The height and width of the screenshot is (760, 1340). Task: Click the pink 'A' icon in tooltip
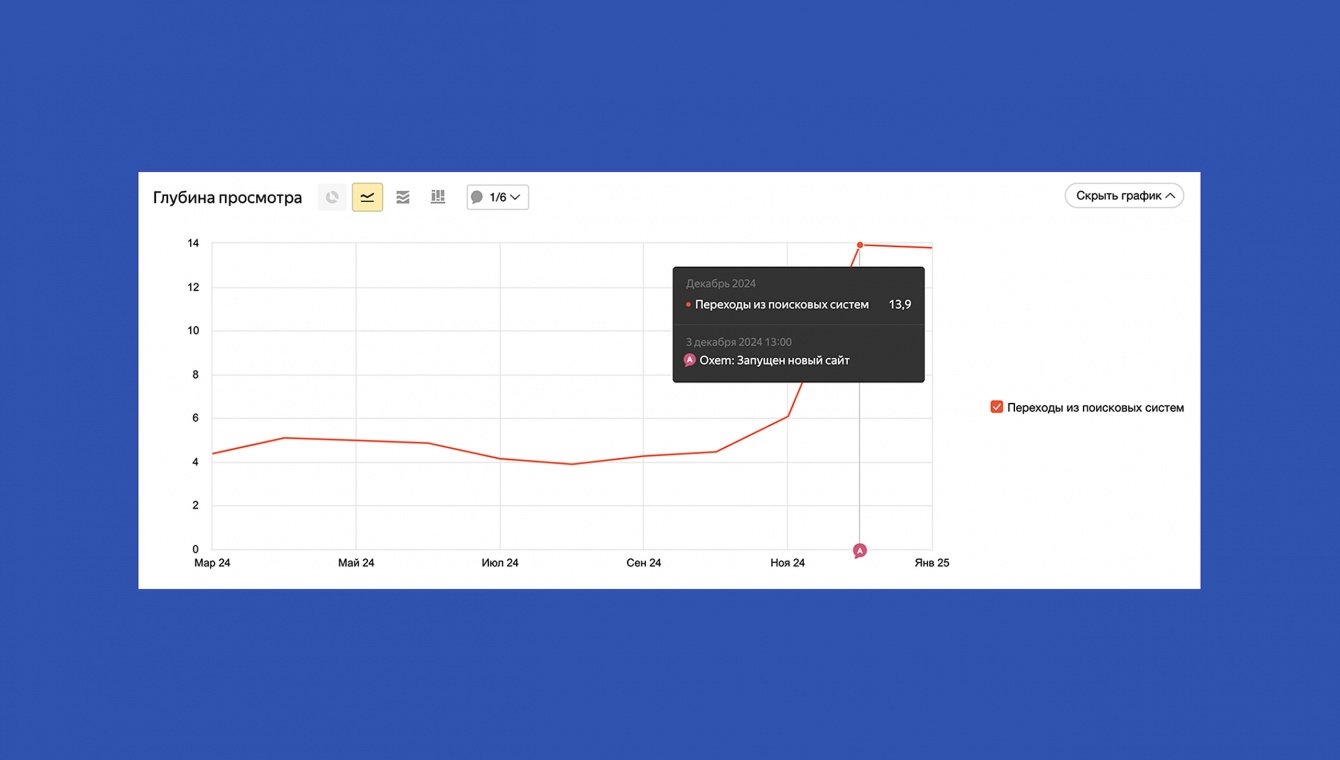pyautogui.click(x=689, y=360)
